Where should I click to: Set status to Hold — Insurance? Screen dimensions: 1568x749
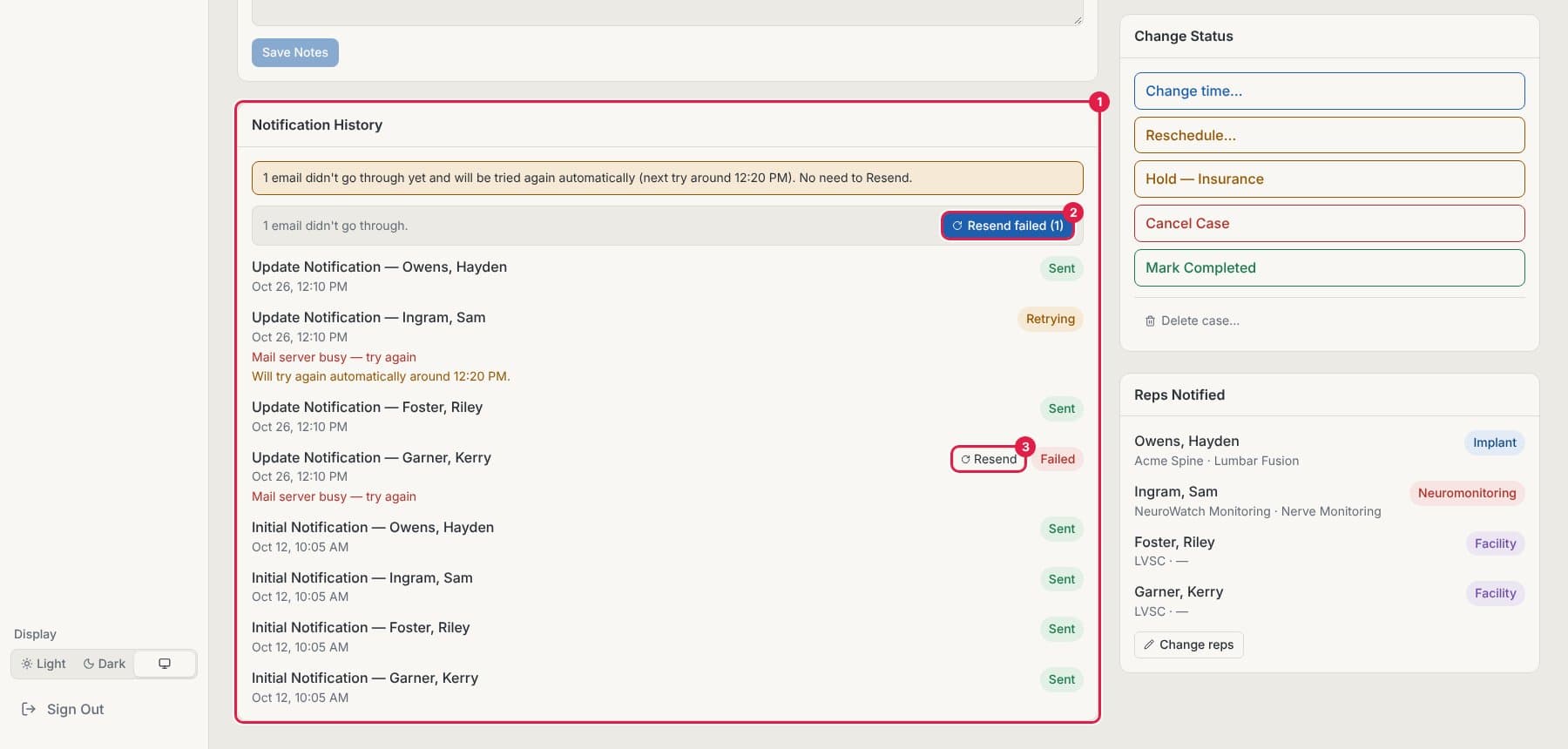point(1329,179)
